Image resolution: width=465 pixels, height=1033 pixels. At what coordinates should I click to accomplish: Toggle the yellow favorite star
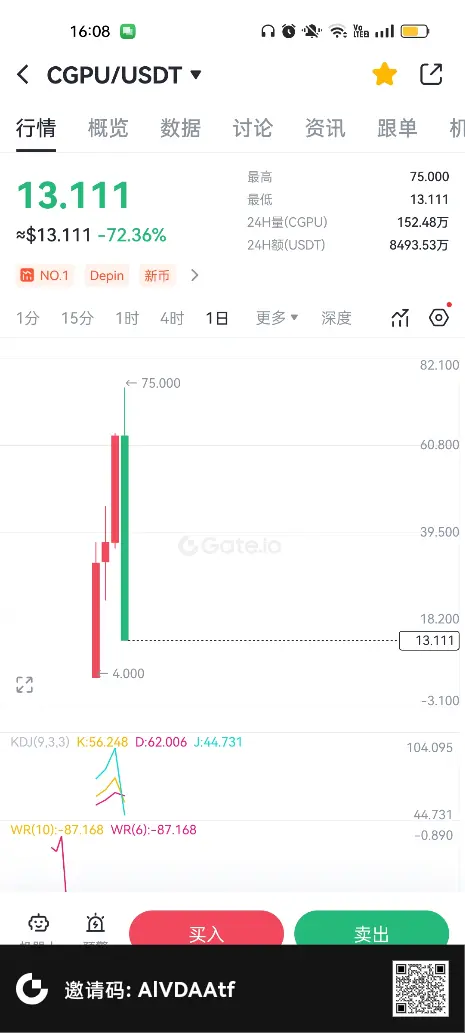click(x=385, y=74)
